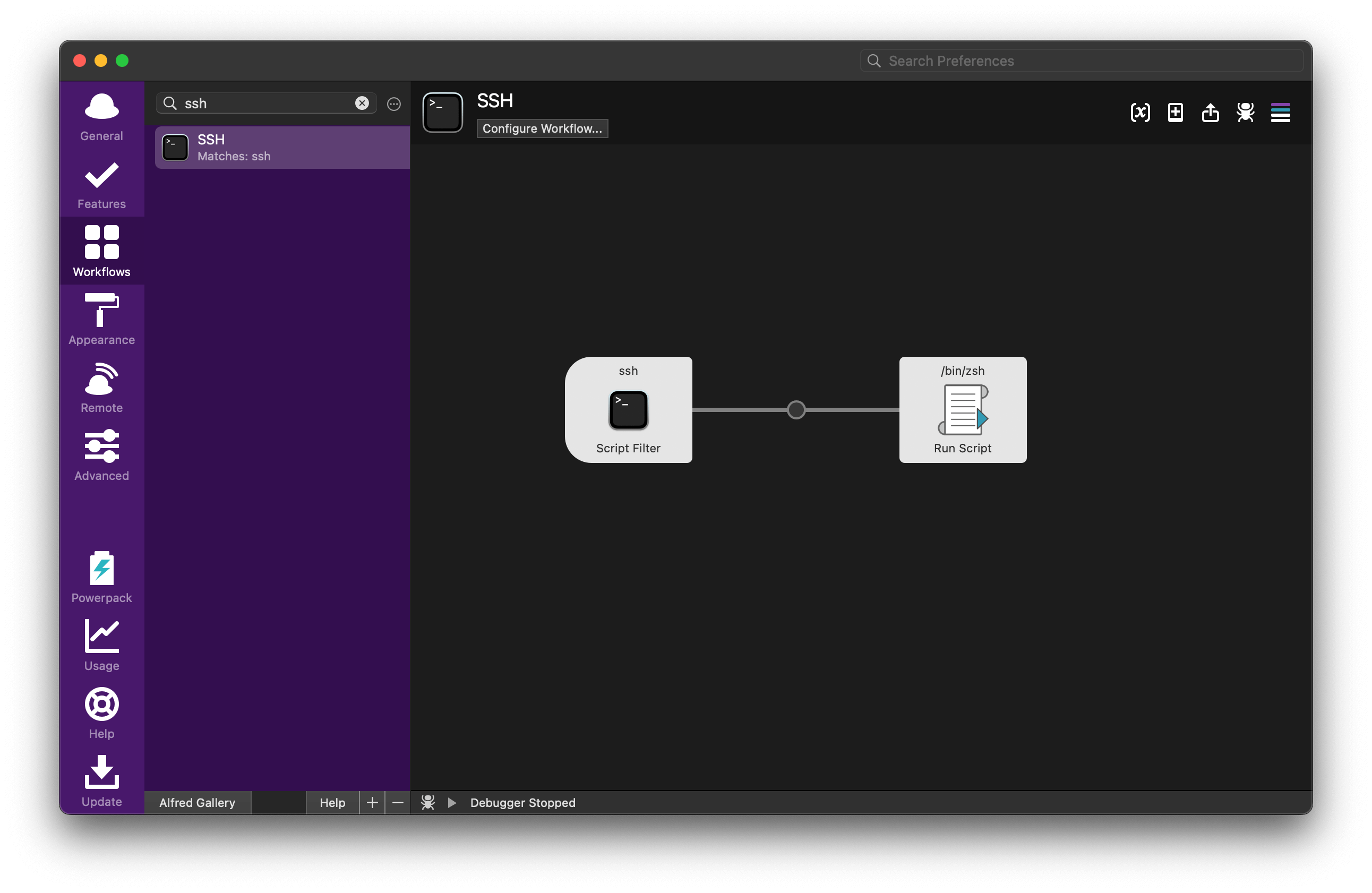Open Alfred Gallery
Screen dimensions: 1372x893
pyautogui.click(x=197, y=803)
